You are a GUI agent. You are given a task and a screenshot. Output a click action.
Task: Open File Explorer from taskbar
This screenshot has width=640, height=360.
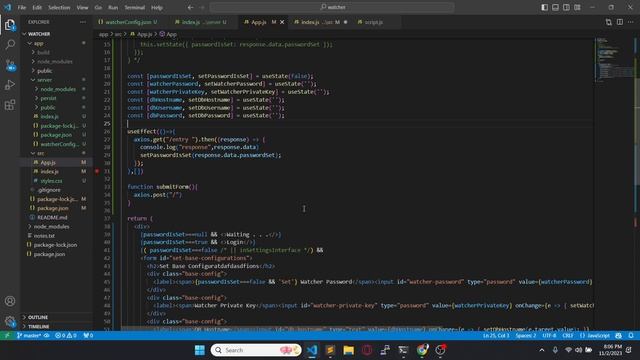coord(349,350)
